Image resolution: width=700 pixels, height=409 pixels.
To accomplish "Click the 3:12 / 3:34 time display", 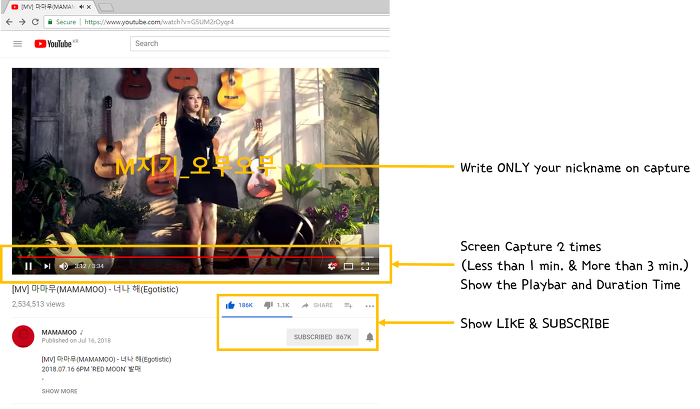I will coord(89,266).
